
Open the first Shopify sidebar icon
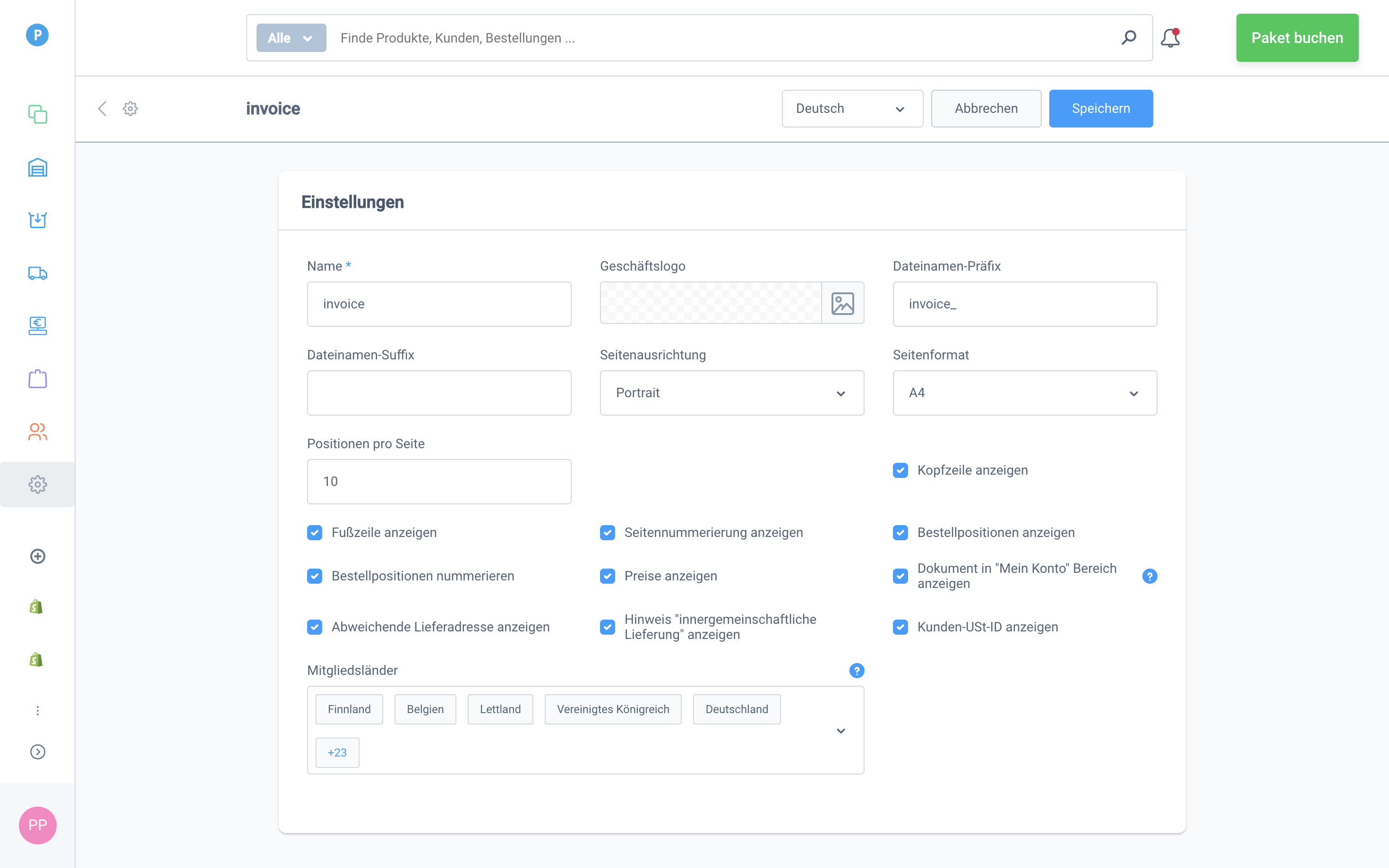(x=36, y=607)
